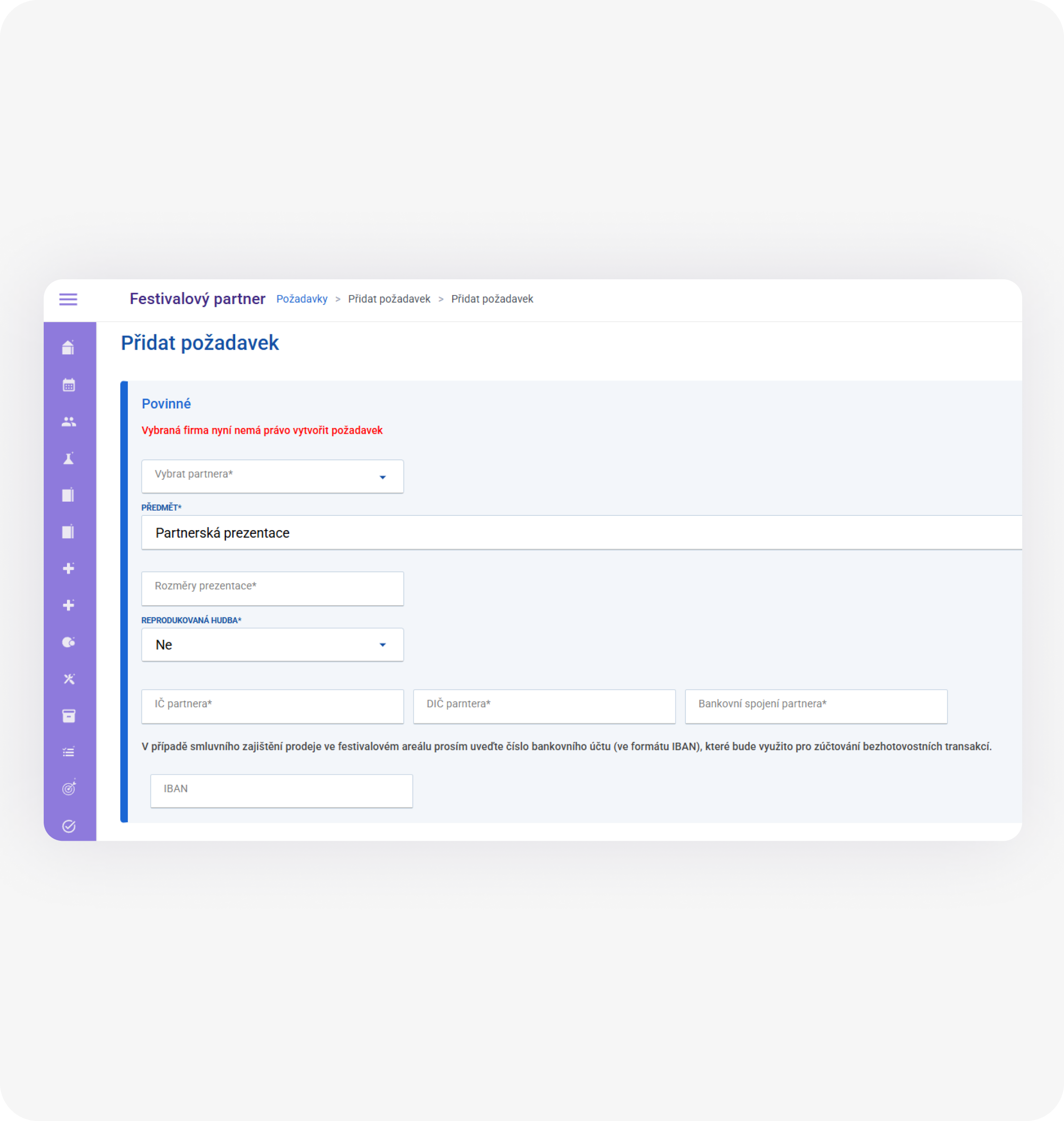Click the home icon in sidebar
Screen dimensions: 1064x1121
[x=68, y=348]
